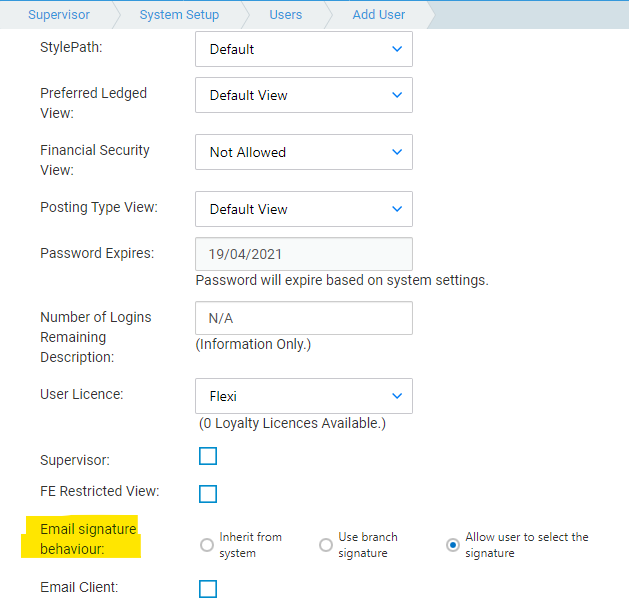Viewport: 629px width, 614px height.
Task: Click the chevron arrow on StylePath box
Action: (x=397, y=49)
